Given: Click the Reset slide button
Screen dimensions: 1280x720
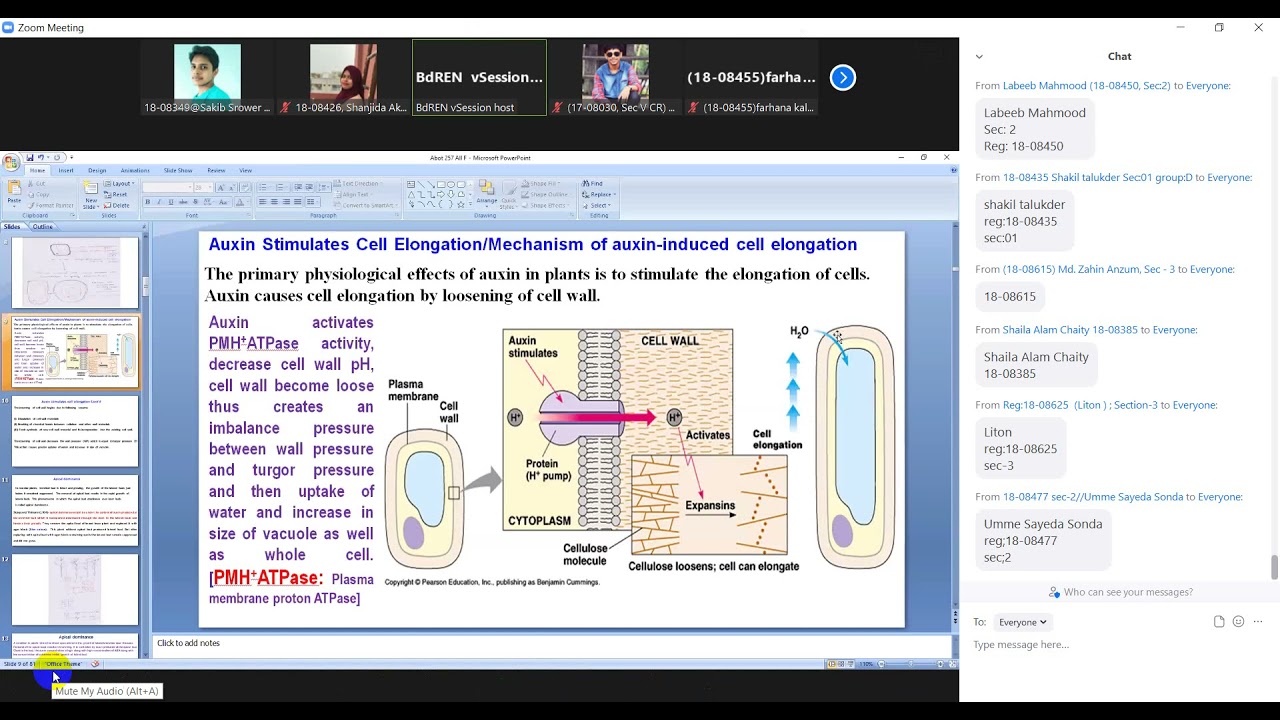Looking at the screenshot, I should 116,194.
